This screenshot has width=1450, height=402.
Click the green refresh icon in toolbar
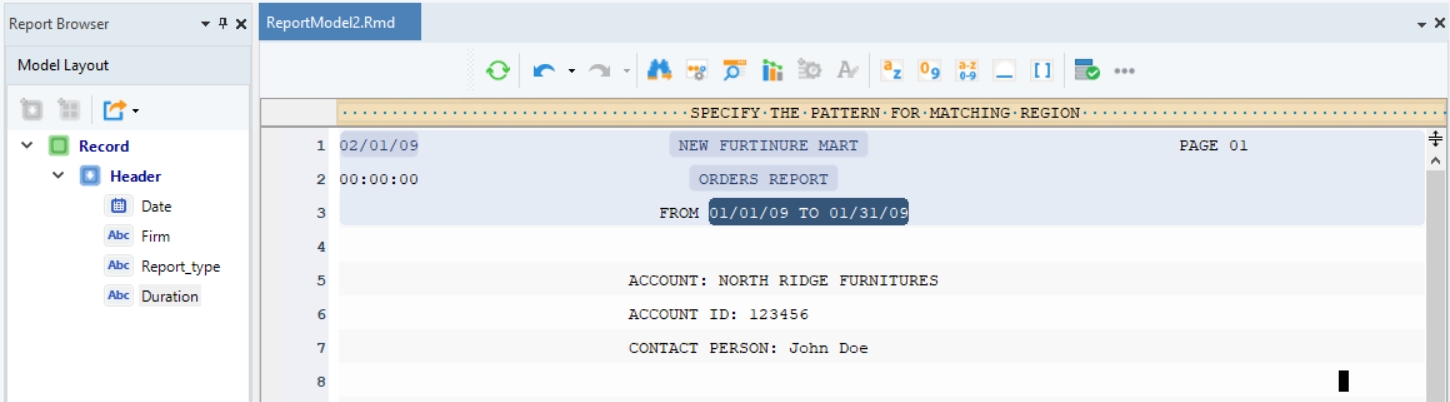click(x=498, y=71)
